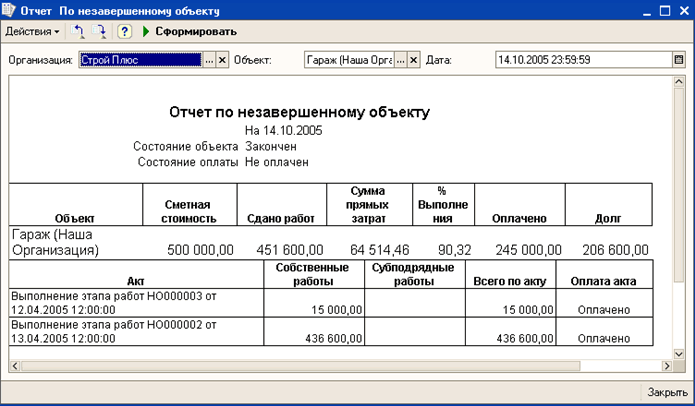Open the Действия menu
Screen dimensions: 695x406
pyautogui.click(x=32, y=32)
